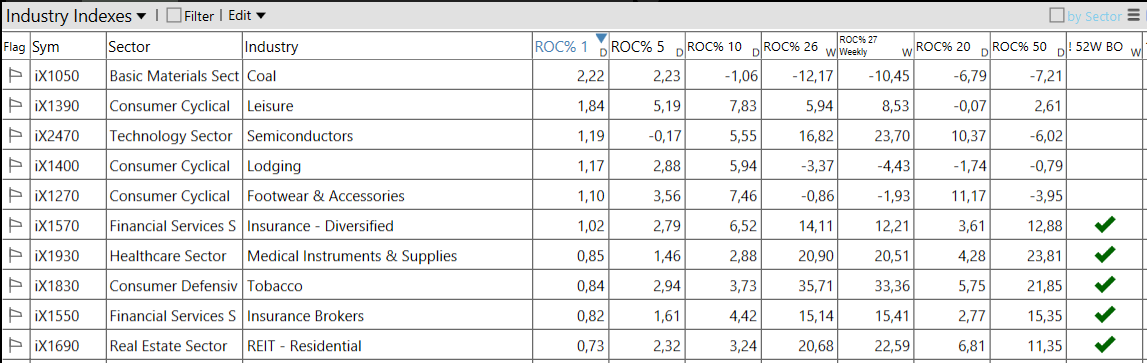
Task: Enable the Filter checkbox
Action: coord(173,15)
